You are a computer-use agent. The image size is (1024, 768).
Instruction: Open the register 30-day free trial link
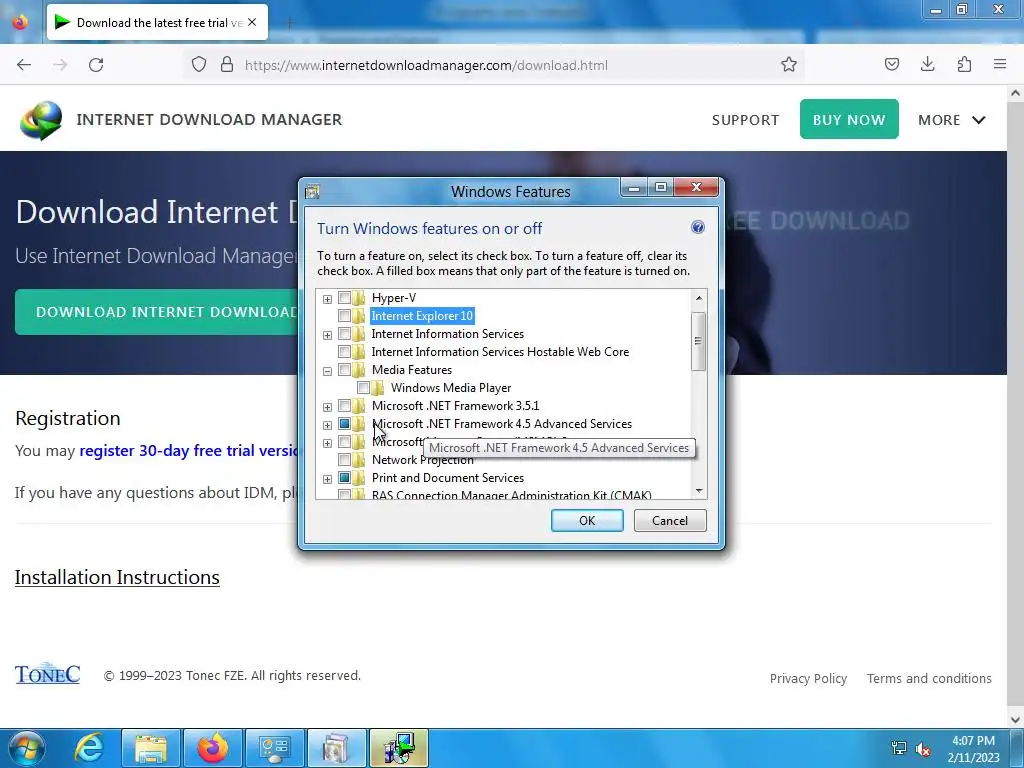189,451
